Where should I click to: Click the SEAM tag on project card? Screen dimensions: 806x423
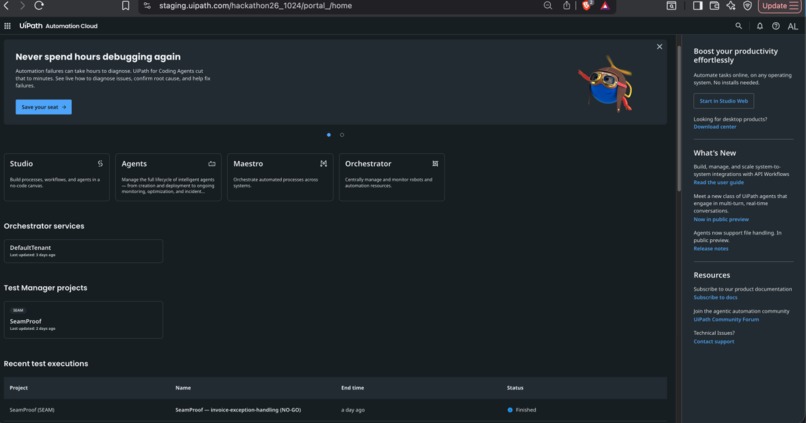point(18,310)
